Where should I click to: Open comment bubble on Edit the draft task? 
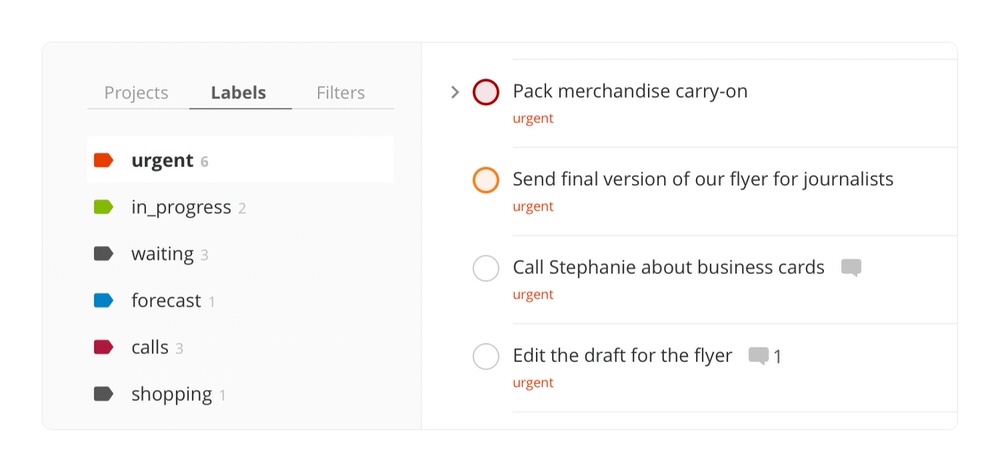click(x=759, y=356)
